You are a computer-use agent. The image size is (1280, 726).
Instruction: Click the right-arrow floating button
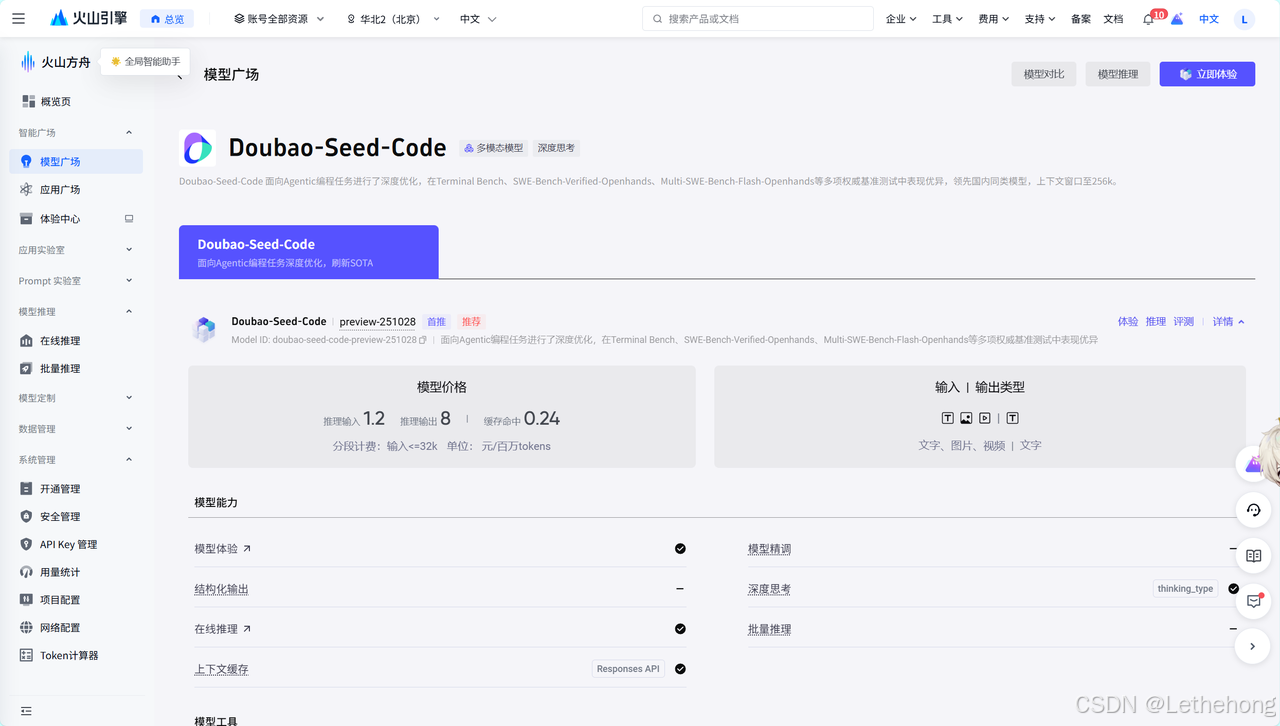click(x=1253, y=646)
